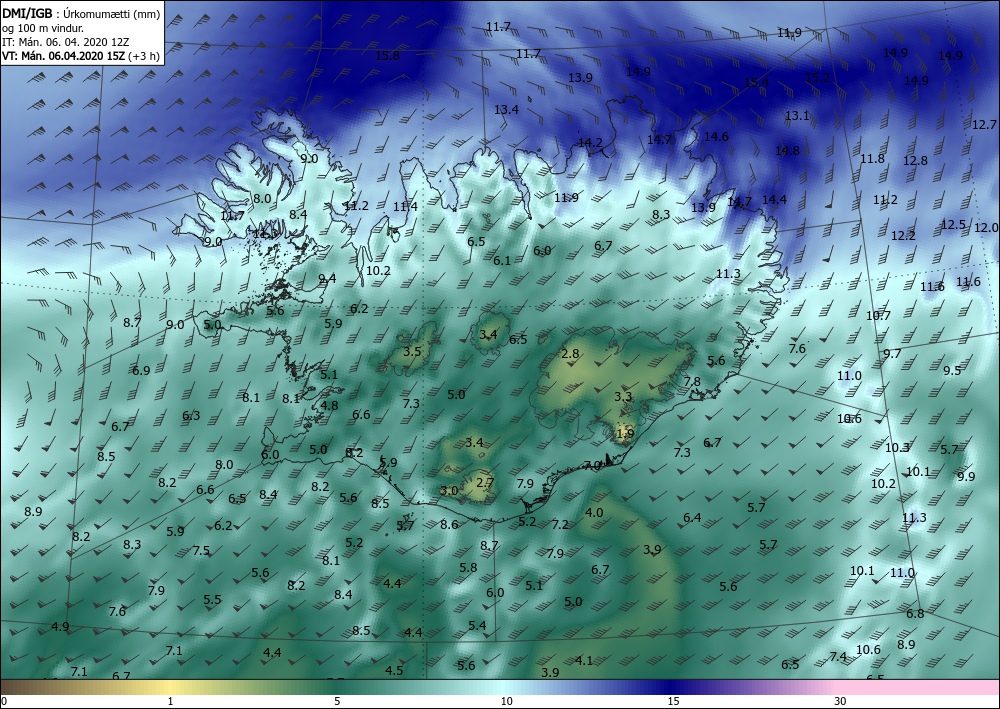This screenshot has height=709, width=1000.
Task: Click the 3.0 value on the map
Action: click(x=449, y=491)
